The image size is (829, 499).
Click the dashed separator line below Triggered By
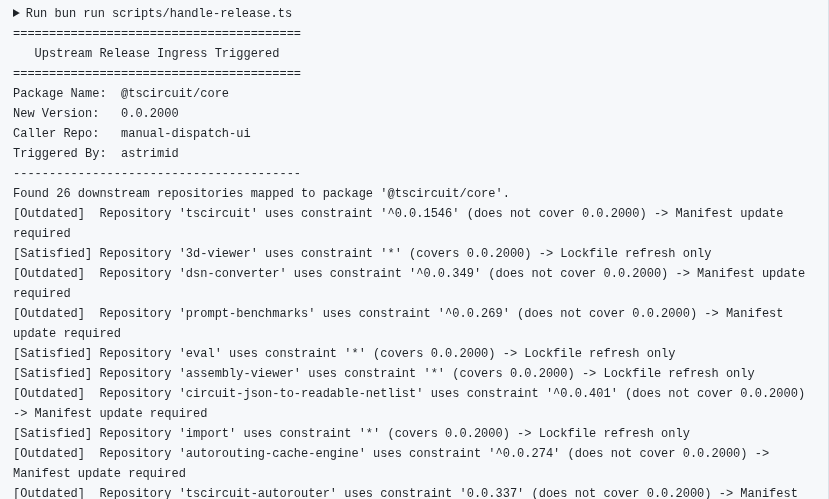coord(156,173)
